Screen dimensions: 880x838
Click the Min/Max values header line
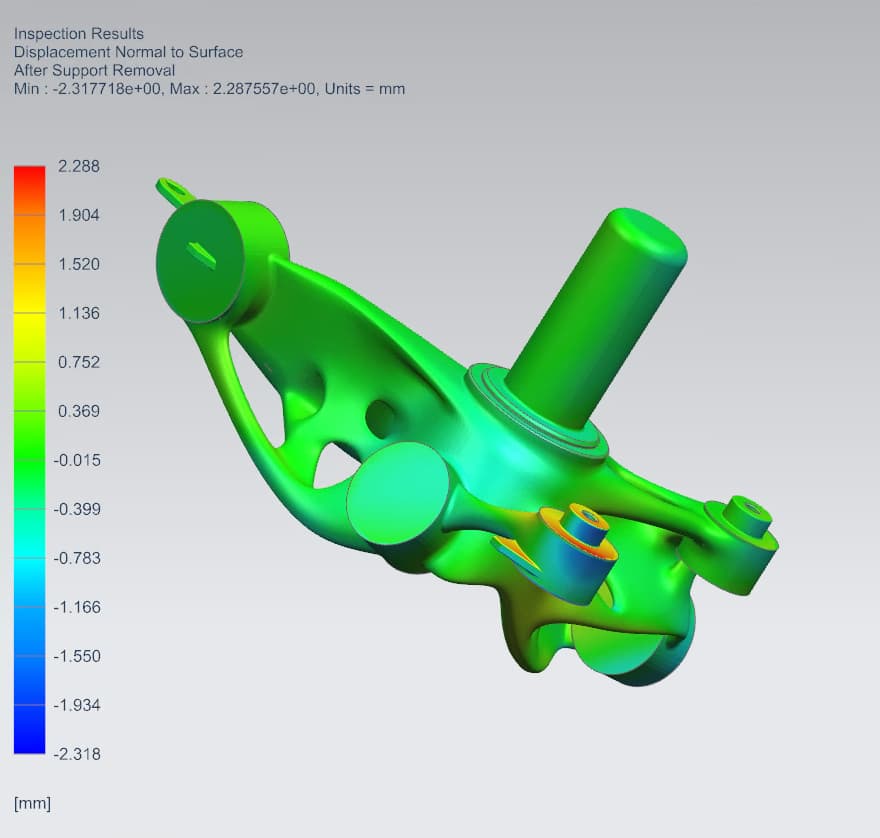(209, 89)
